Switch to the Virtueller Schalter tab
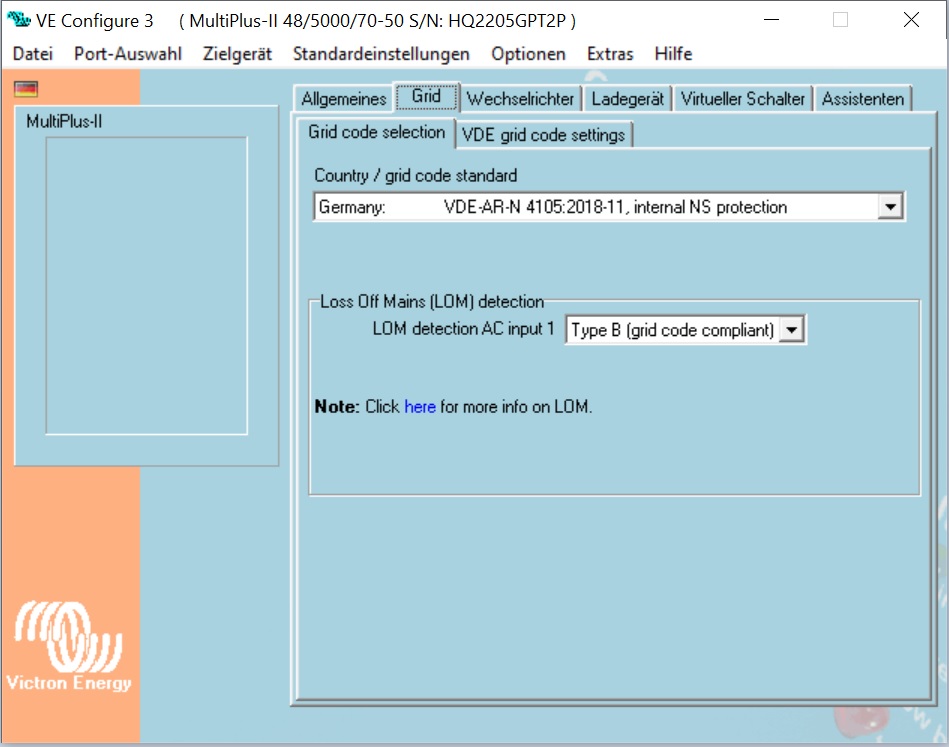949x747 pixels. (x=743, y=99)
